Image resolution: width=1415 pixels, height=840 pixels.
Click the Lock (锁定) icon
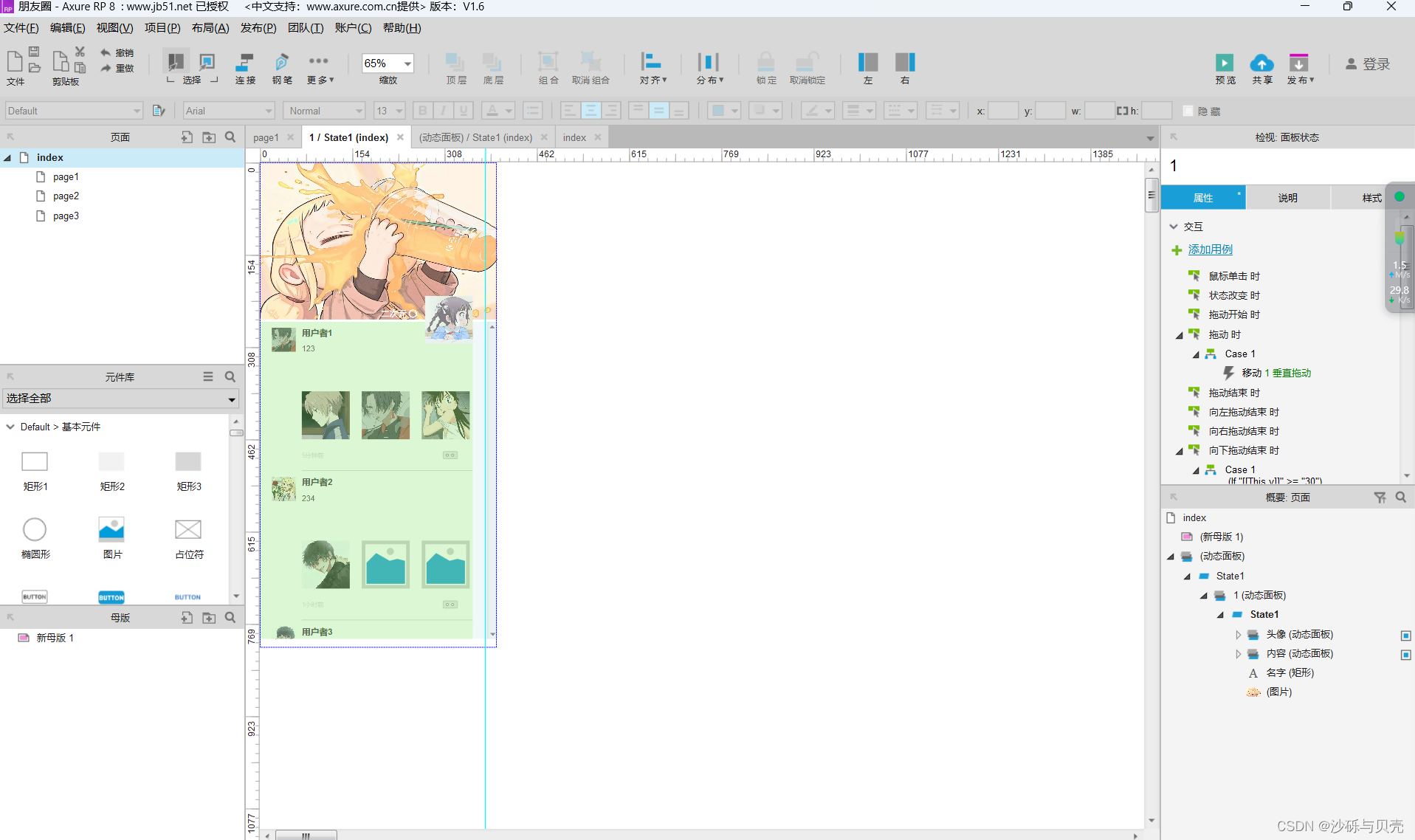tap(766, 62)
